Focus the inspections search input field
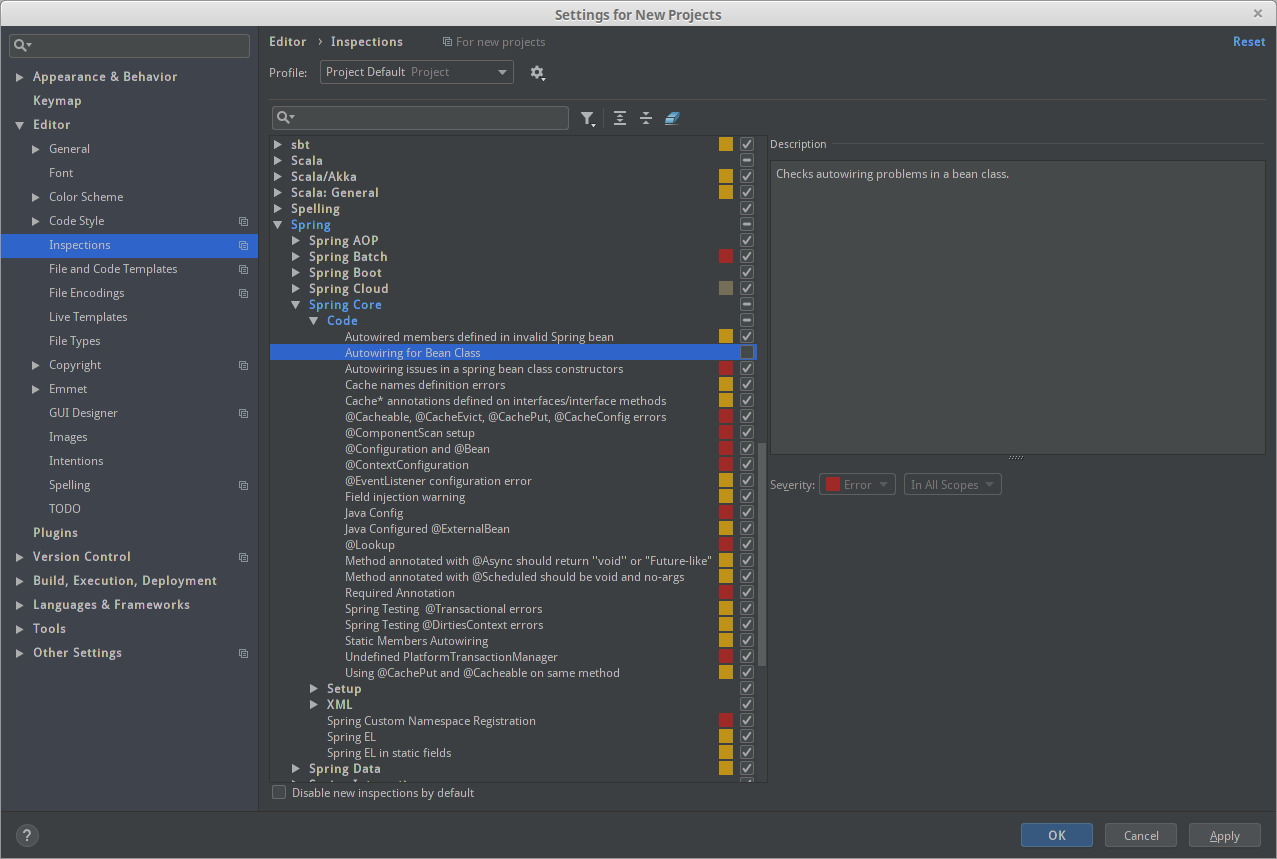This screenshot has width=1277, height=859. (420, 118)
